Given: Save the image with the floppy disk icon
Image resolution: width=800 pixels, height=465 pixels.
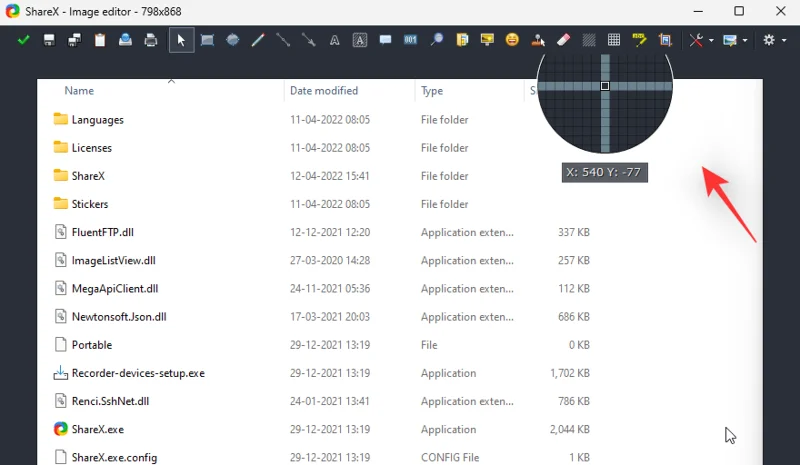Looking at the screenshot, I should 49,40.
